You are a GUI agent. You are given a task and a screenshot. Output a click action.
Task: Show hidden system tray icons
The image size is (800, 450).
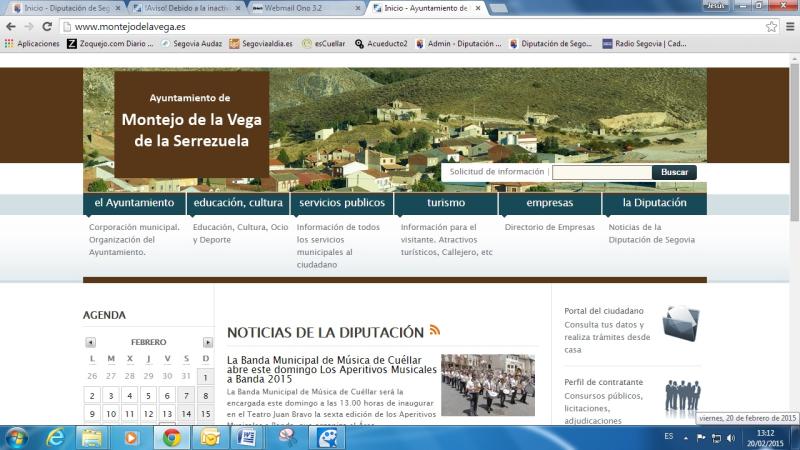pos(688,438)
